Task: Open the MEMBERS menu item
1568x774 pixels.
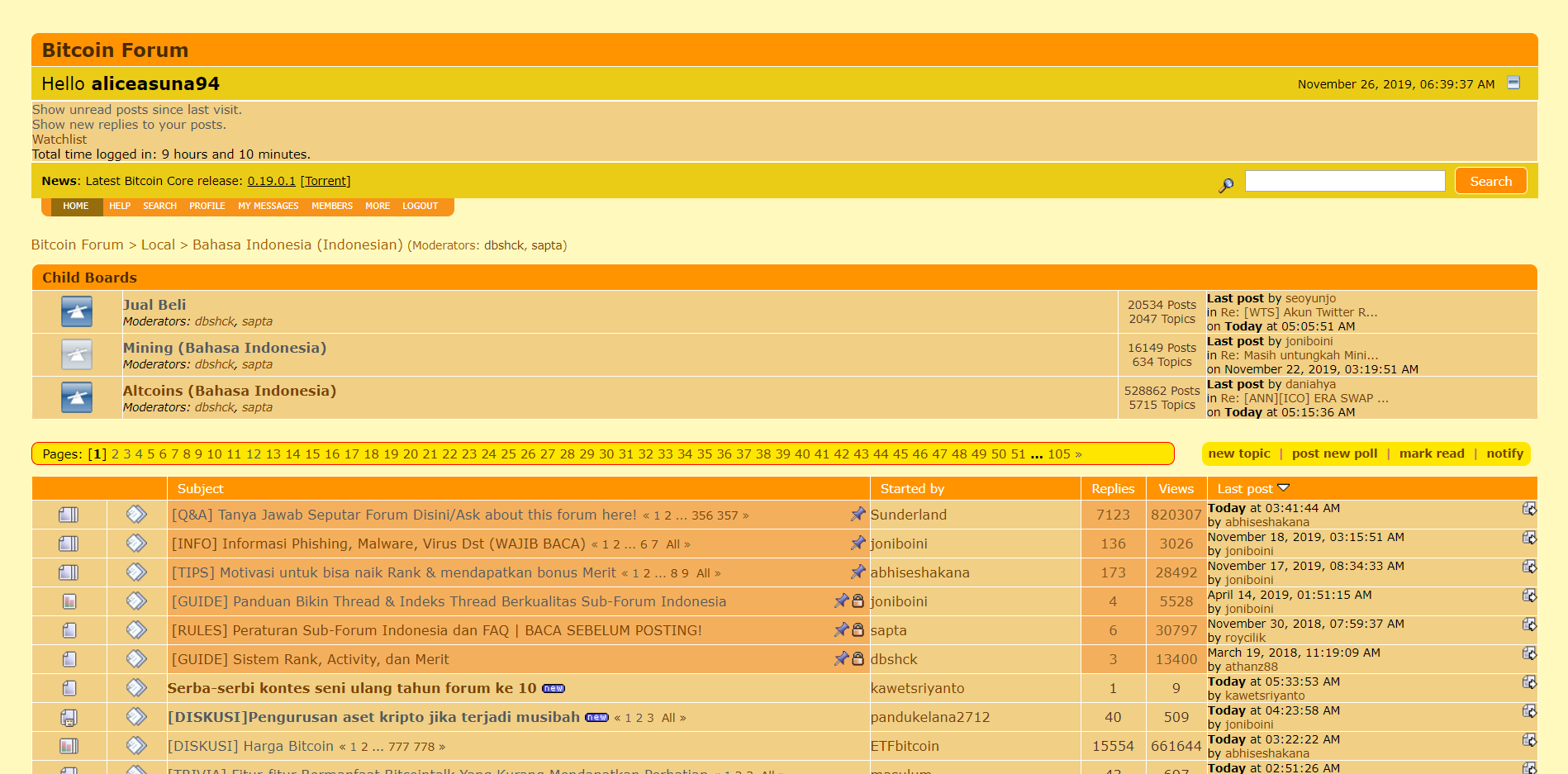Action: pyautogui.click(x=332, y=207)
